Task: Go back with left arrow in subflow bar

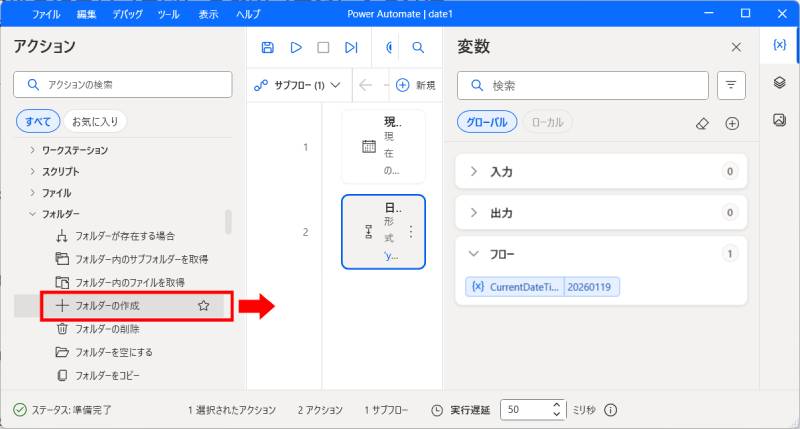Action: coord(365,85)
